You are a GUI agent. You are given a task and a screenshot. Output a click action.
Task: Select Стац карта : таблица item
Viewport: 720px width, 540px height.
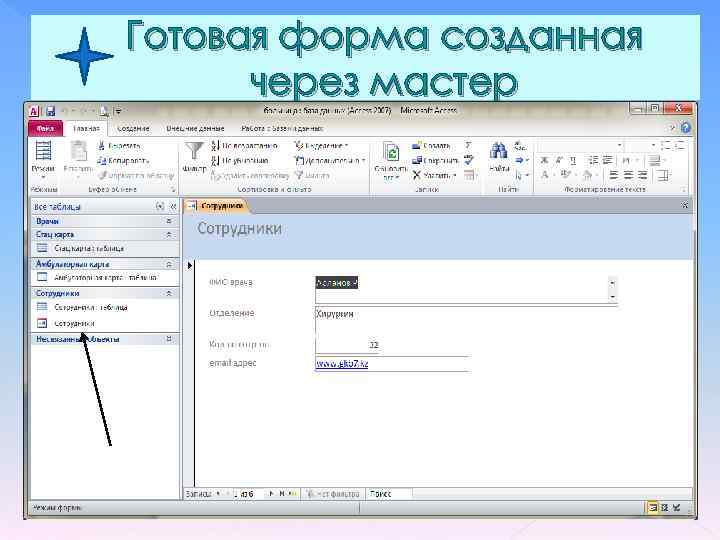click(106, 248)
